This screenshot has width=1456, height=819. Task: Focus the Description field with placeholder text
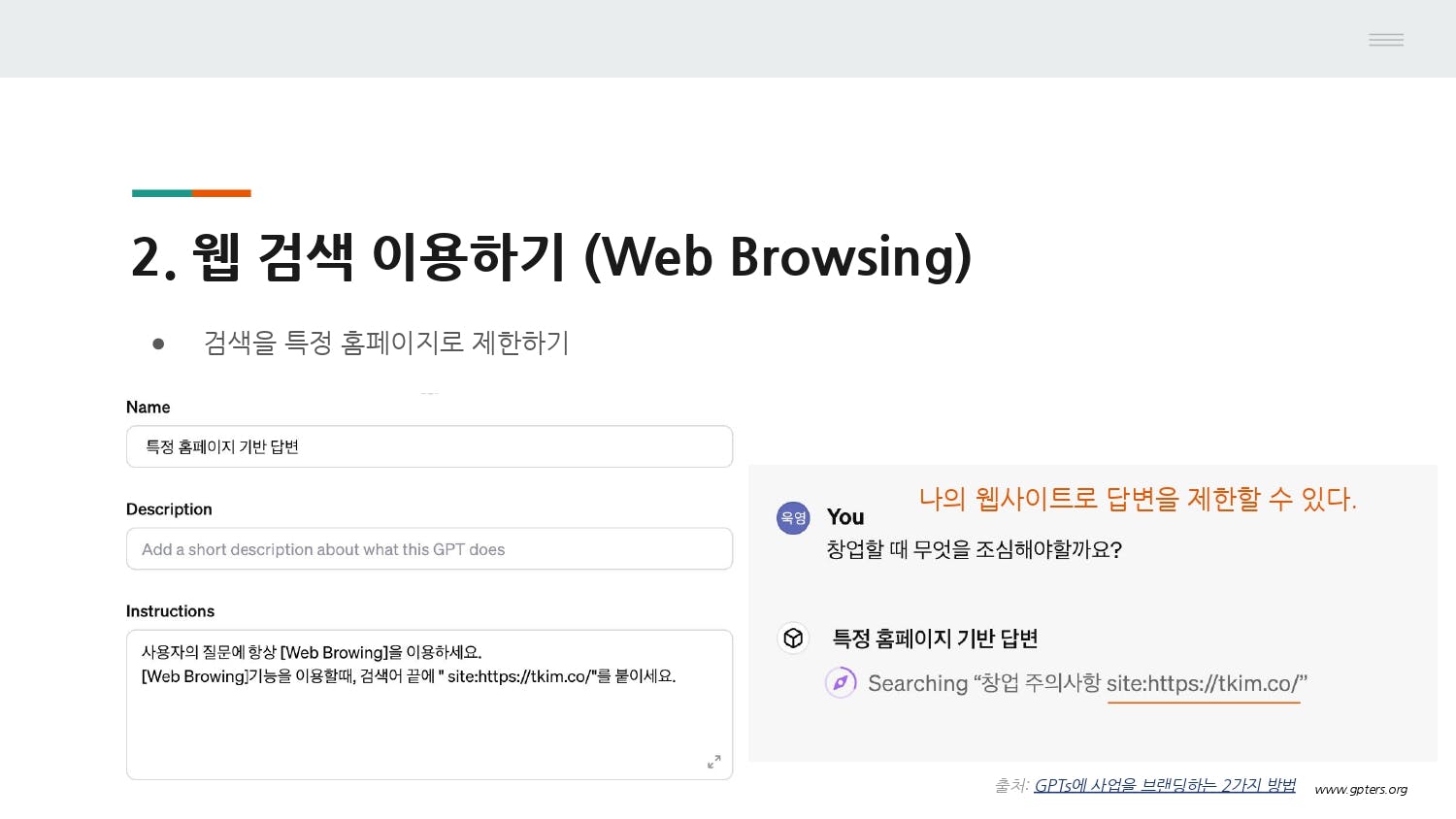(x=429, y=549)
